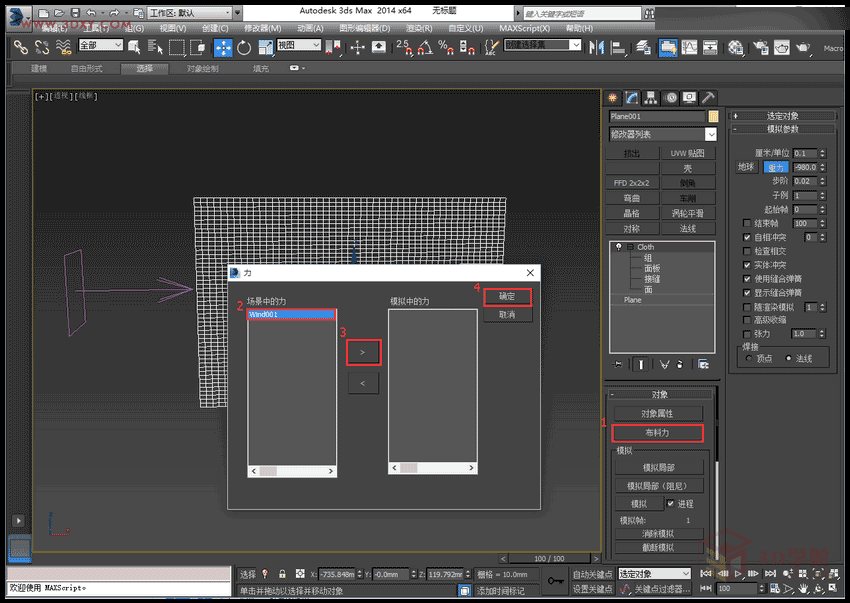The width and height of the screenshot is (850, 603).
Task: Open the 修改器 menu in menu bar
Action: [262, 28]
